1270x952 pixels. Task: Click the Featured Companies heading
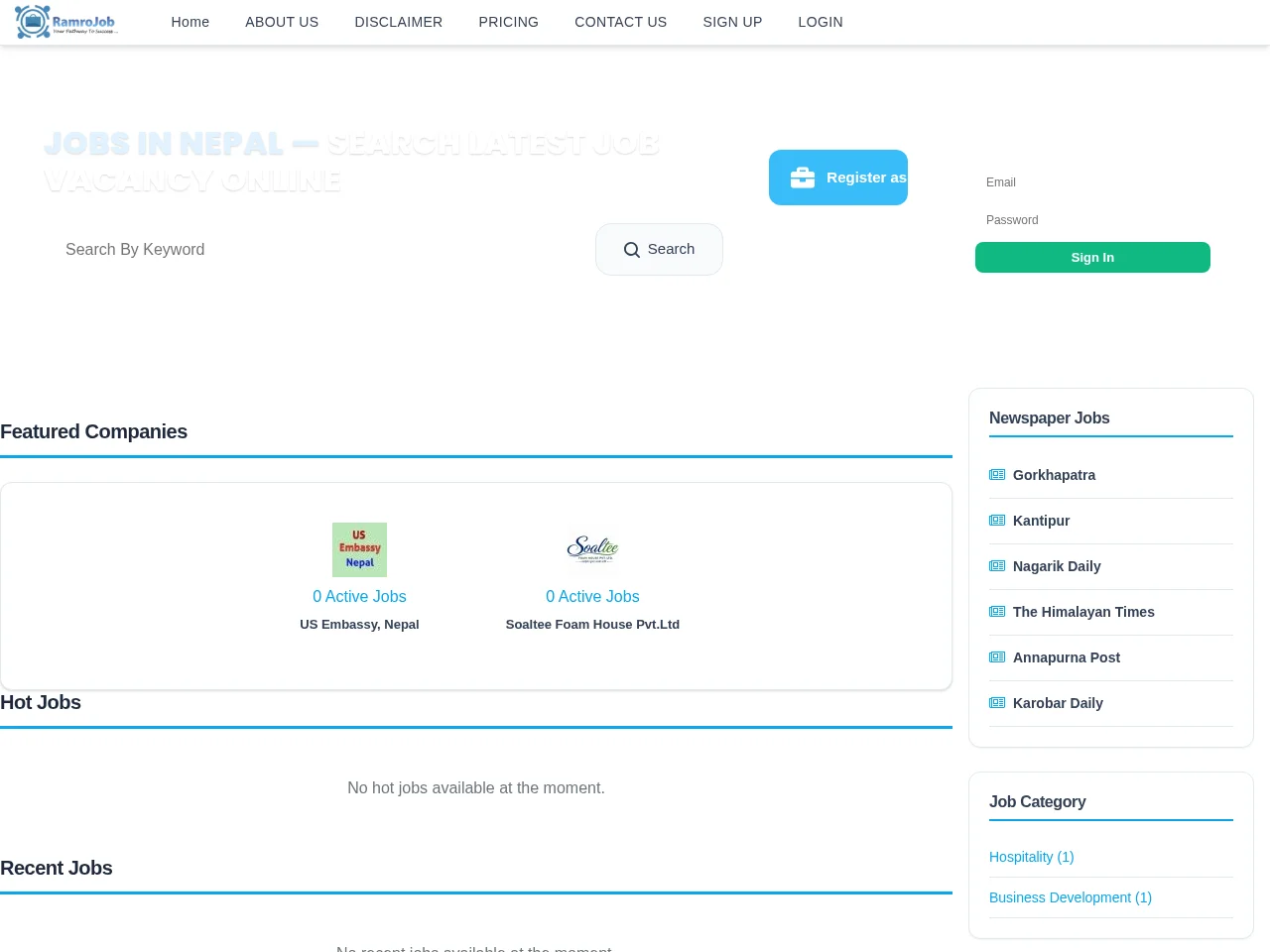click(x=93, y=431)
